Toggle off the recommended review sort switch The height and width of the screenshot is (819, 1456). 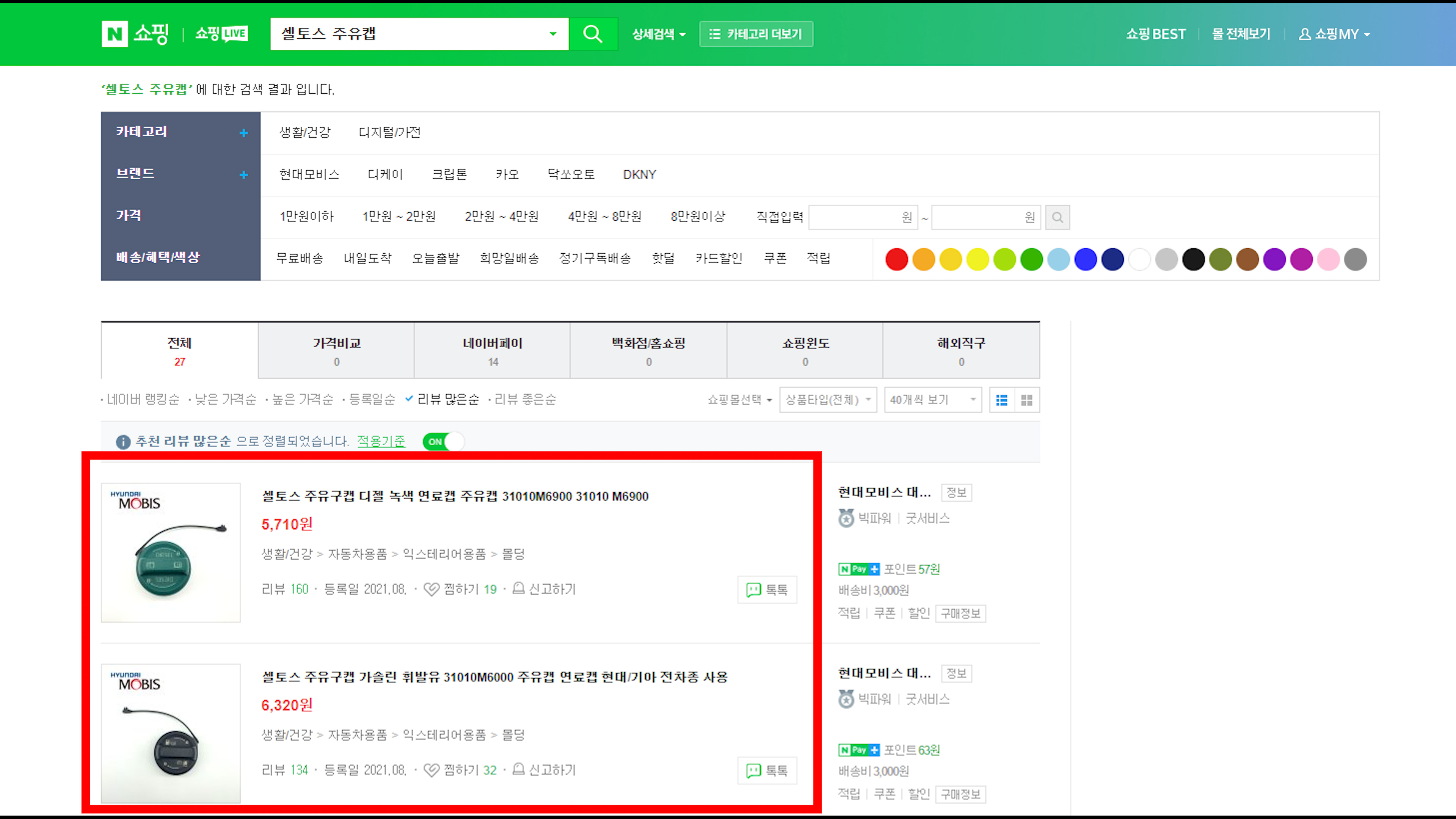click(x=443, y=442)
